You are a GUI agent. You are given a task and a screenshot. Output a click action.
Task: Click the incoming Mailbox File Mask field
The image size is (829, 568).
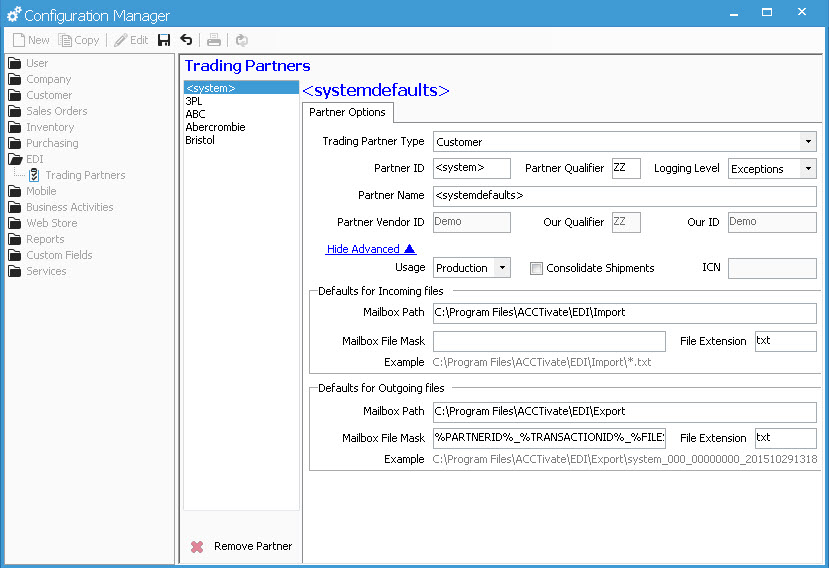(549, 341)
